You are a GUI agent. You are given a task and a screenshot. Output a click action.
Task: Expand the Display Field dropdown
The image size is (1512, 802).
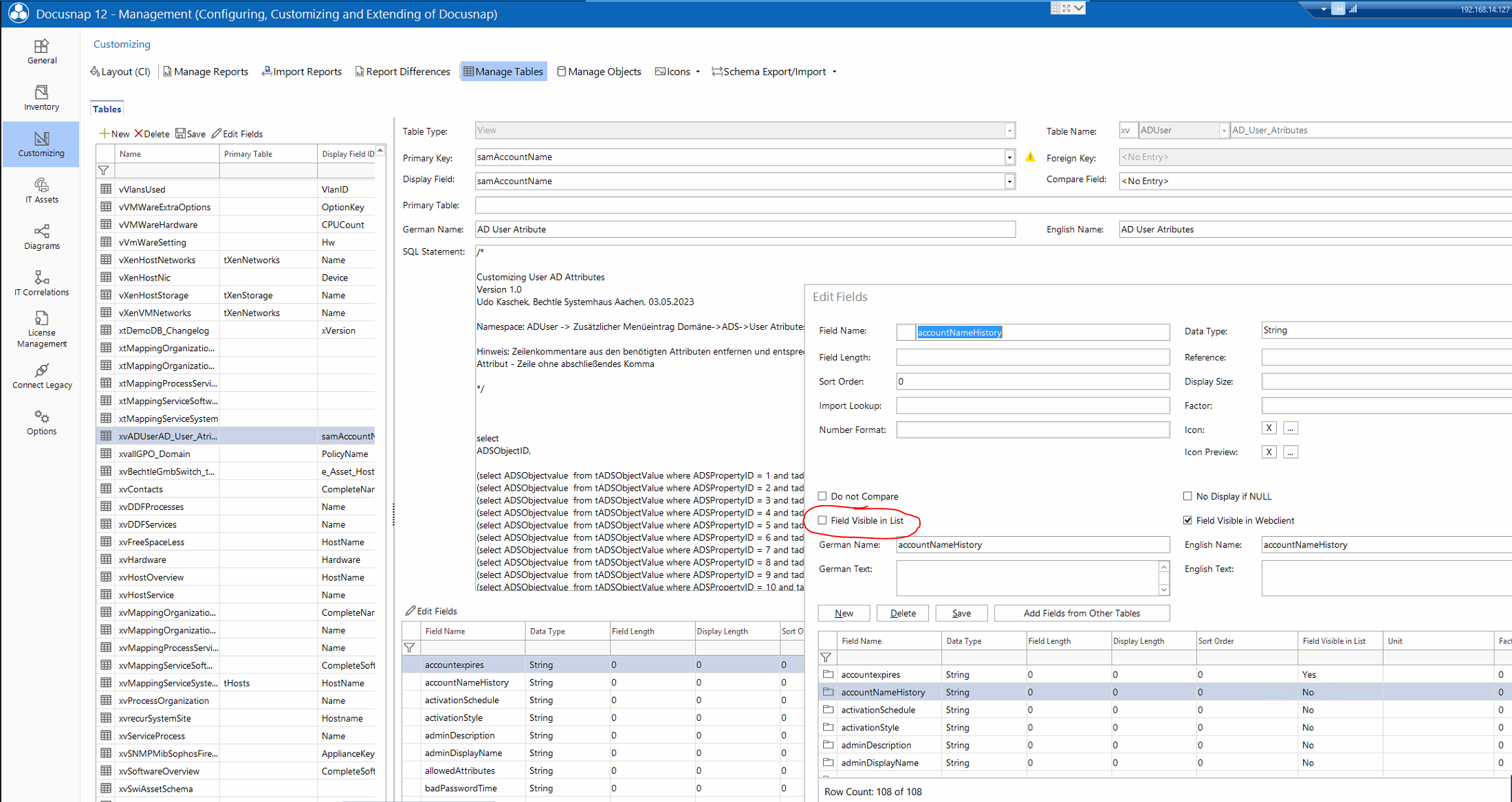[1009, 181]
